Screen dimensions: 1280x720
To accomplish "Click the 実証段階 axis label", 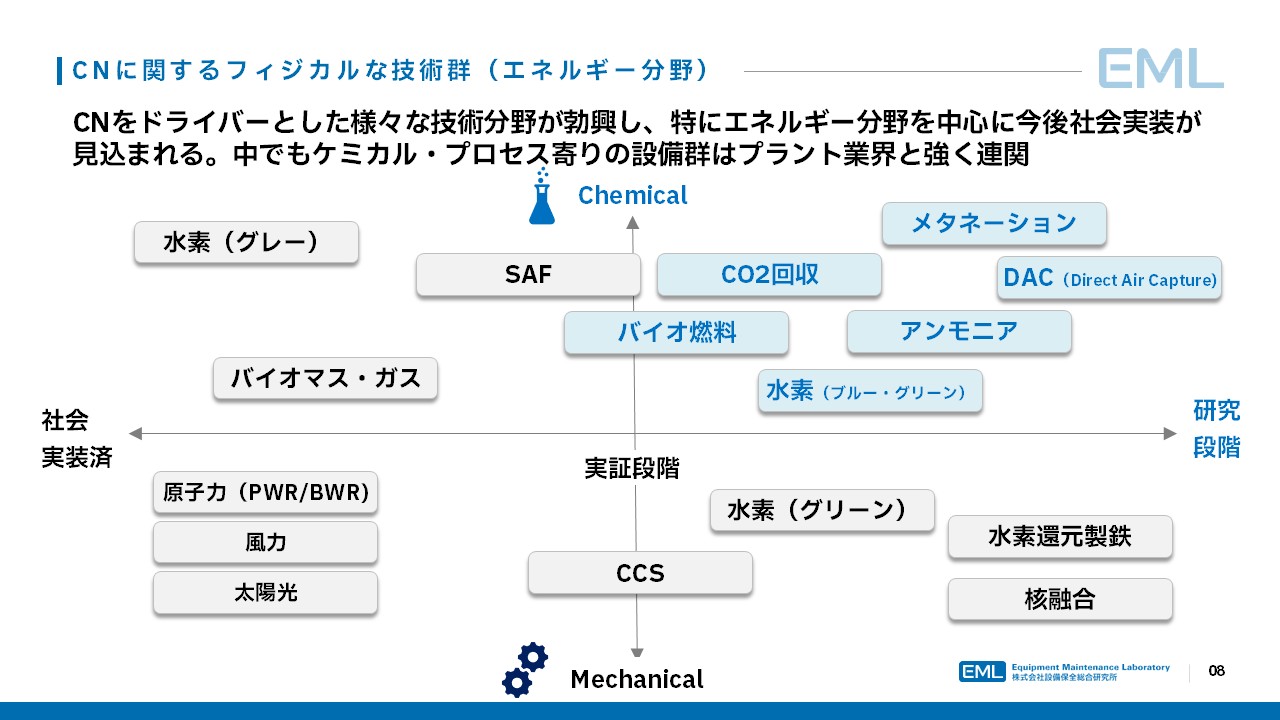I will pos(631,468).
